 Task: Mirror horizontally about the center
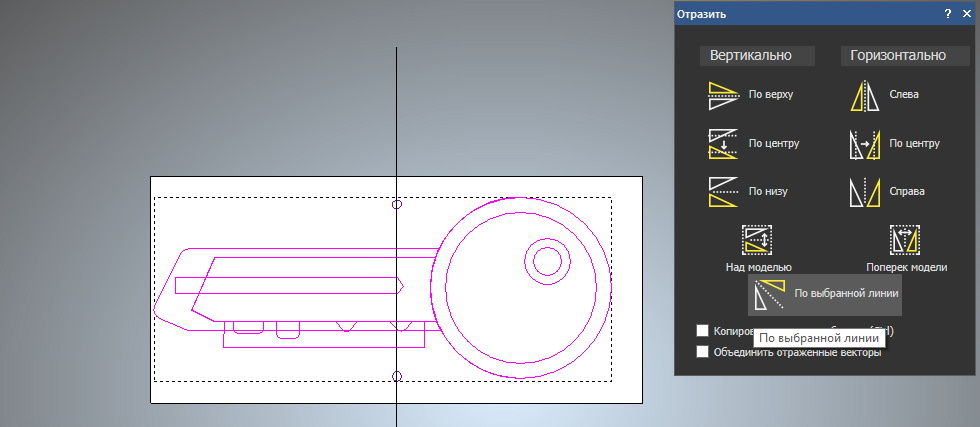pyautogui.click(x=864, y=143)
